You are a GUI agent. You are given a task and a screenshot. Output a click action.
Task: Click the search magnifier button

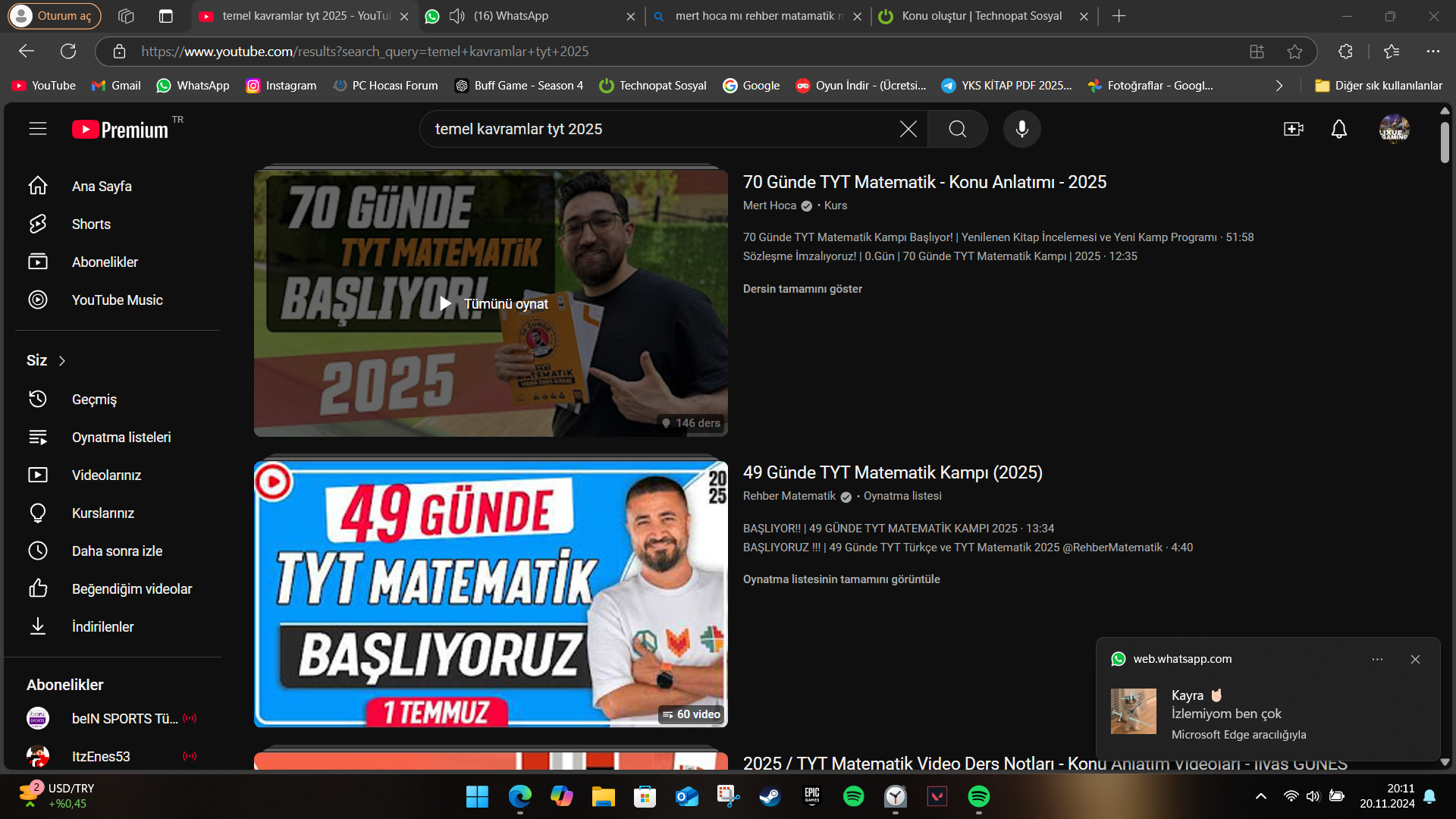[957, 129]
